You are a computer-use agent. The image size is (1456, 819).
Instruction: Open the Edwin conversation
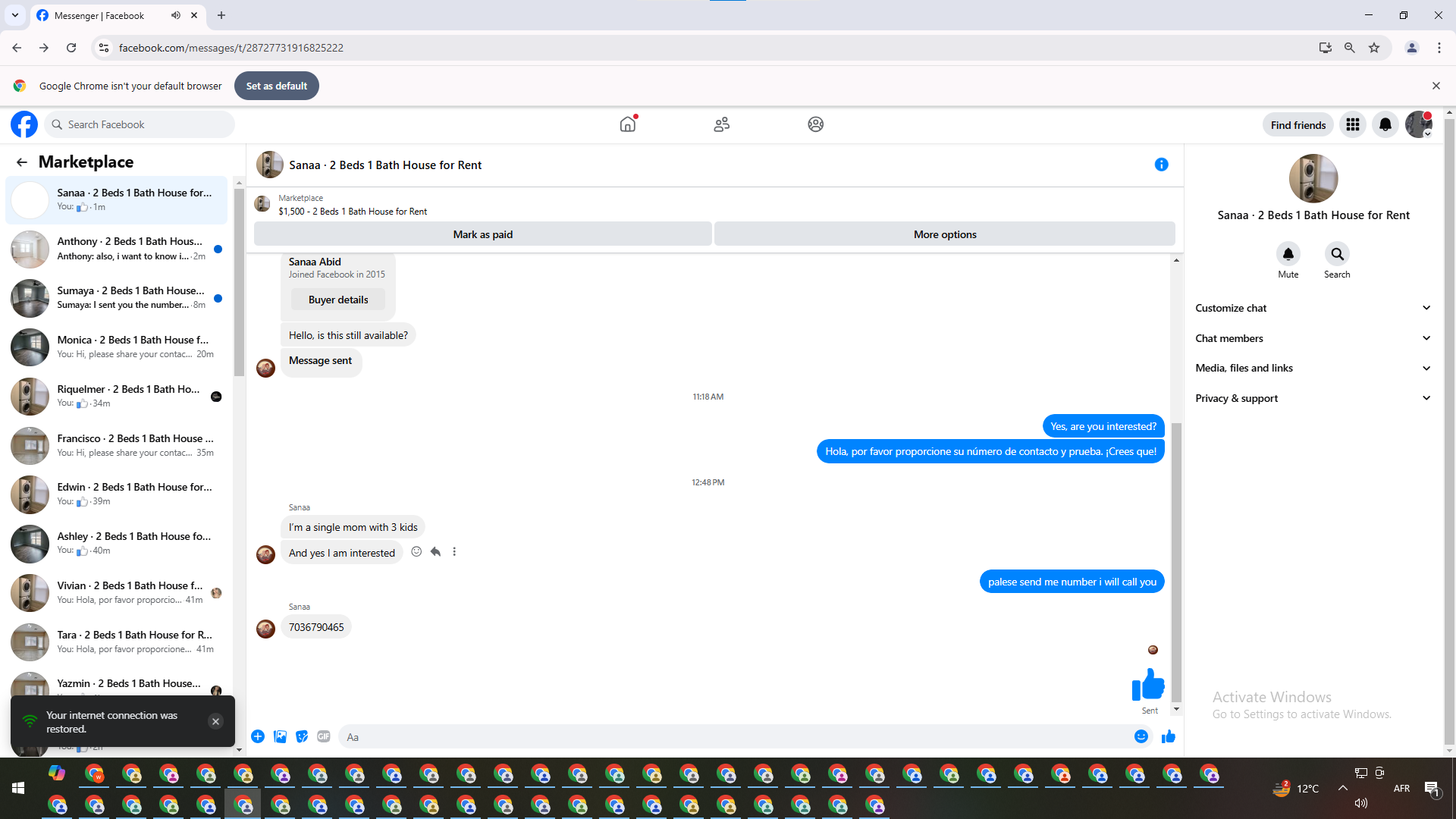(x=117, y=494)
